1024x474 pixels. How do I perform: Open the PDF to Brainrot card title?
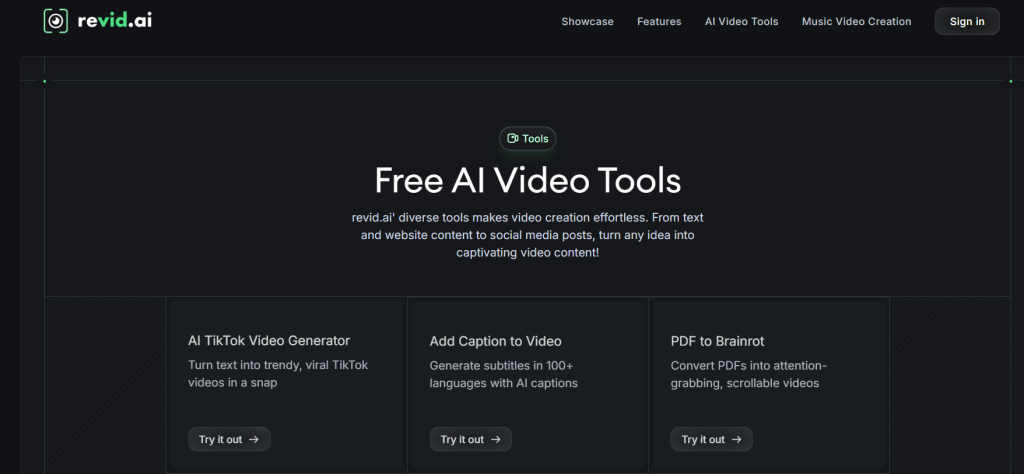(717, 341)
